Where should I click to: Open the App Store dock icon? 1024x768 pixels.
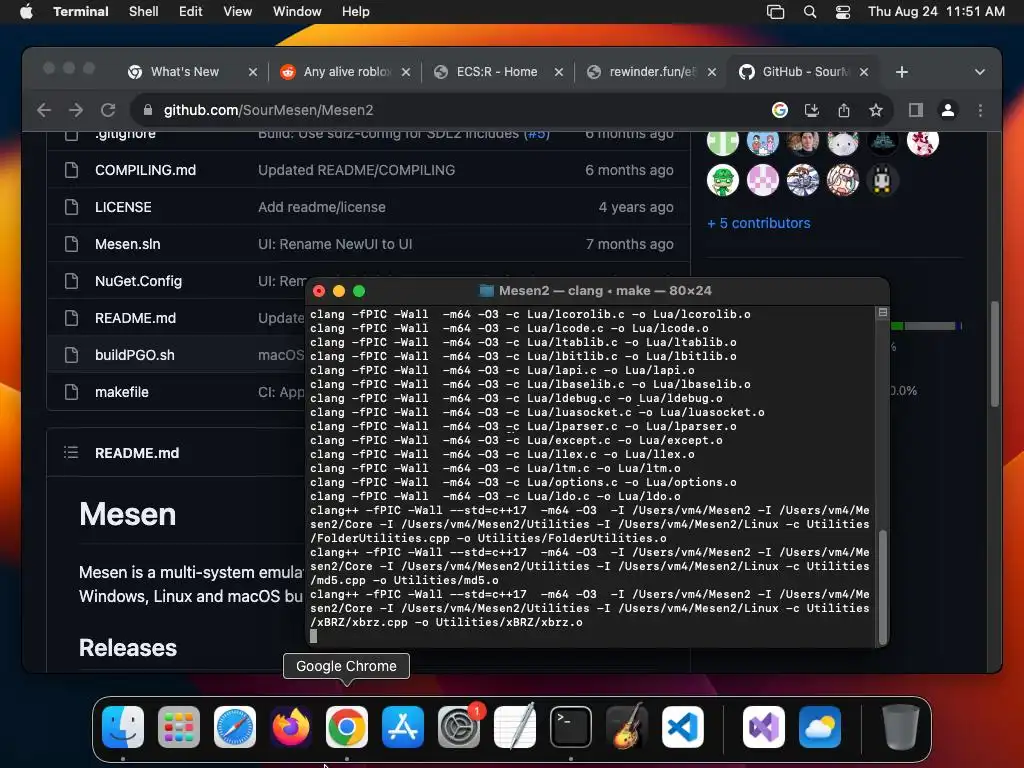(x=403, y=727)
